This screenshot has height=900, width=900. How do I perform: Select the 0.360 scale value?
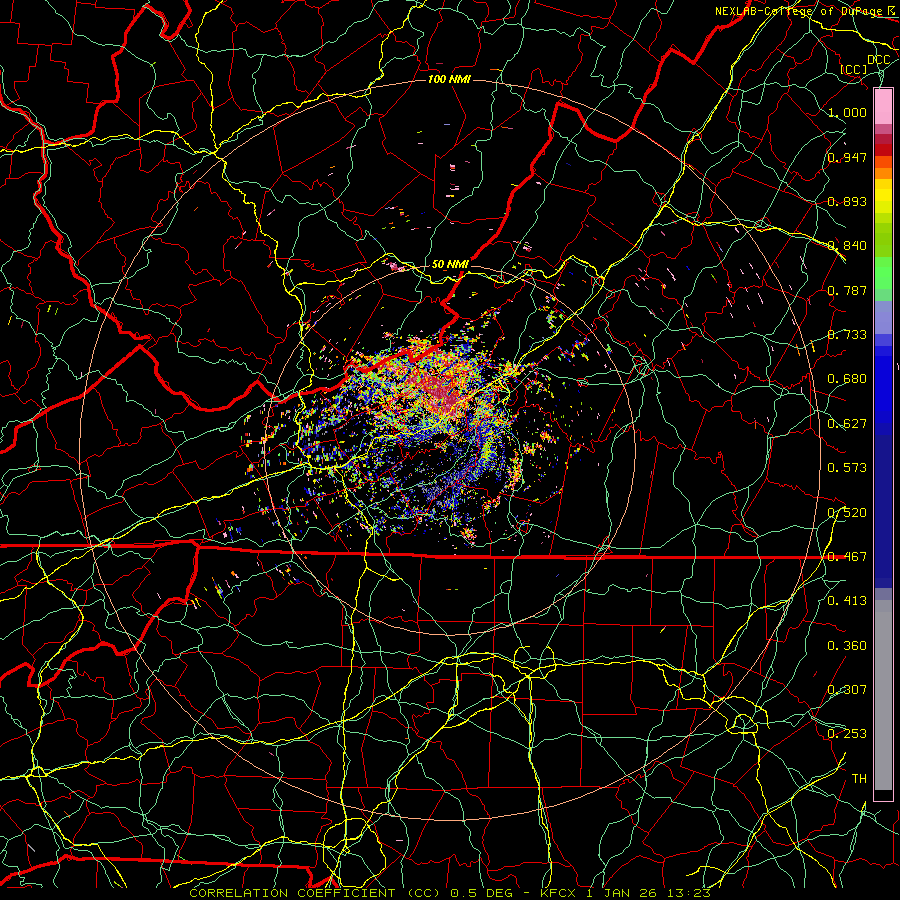pos(847,645)
